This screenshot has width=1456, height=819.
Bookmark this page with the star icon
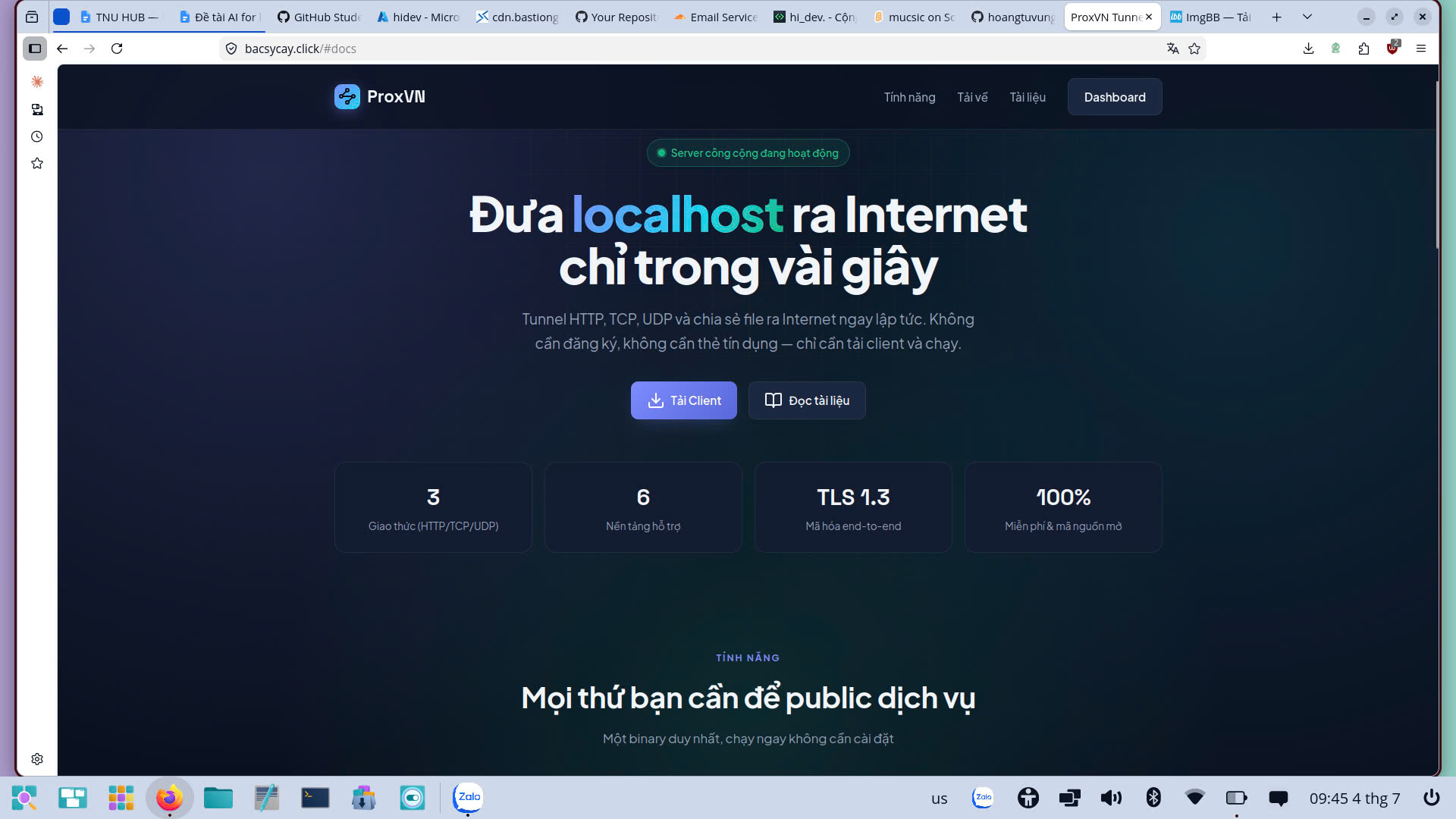click(1194, 49)
